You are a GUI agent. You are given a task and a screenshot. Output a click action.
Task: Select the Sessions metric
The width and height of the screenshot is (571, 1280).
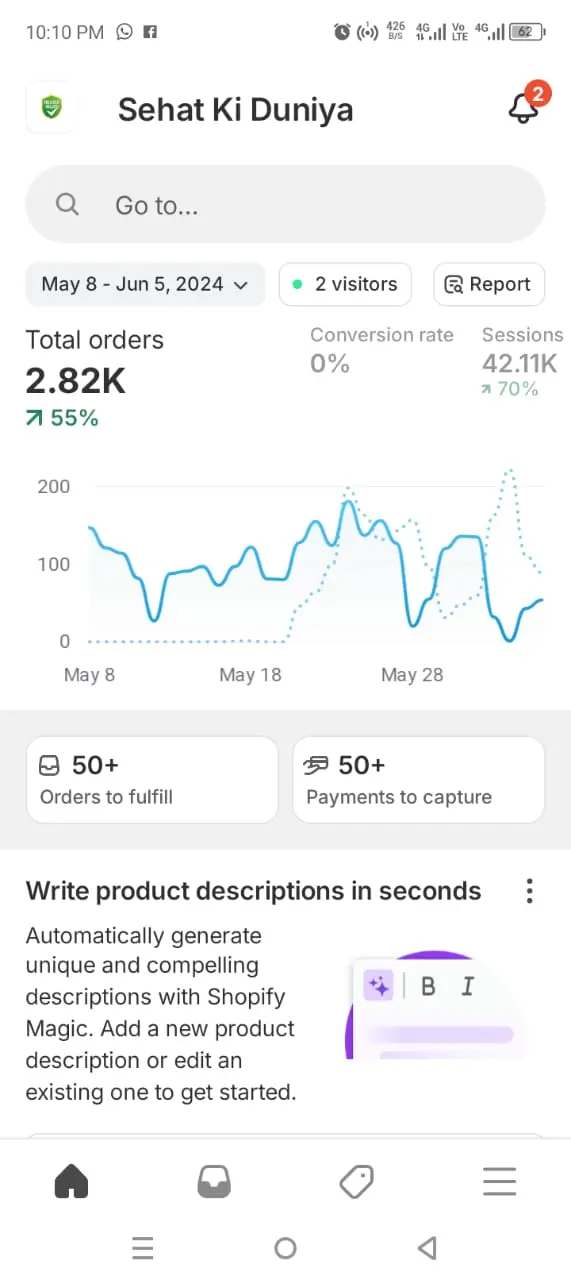point(522,361)
